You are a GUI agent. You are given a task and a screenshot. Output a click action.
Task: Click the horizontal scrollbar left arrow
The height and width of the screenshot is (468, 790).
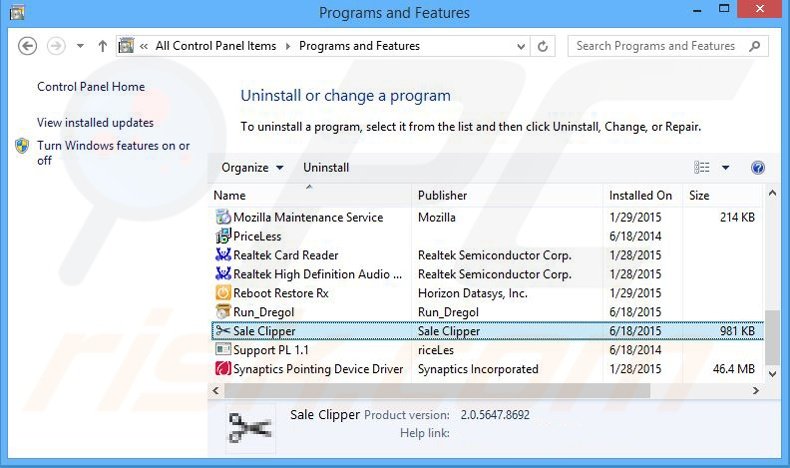pos(216,390)
